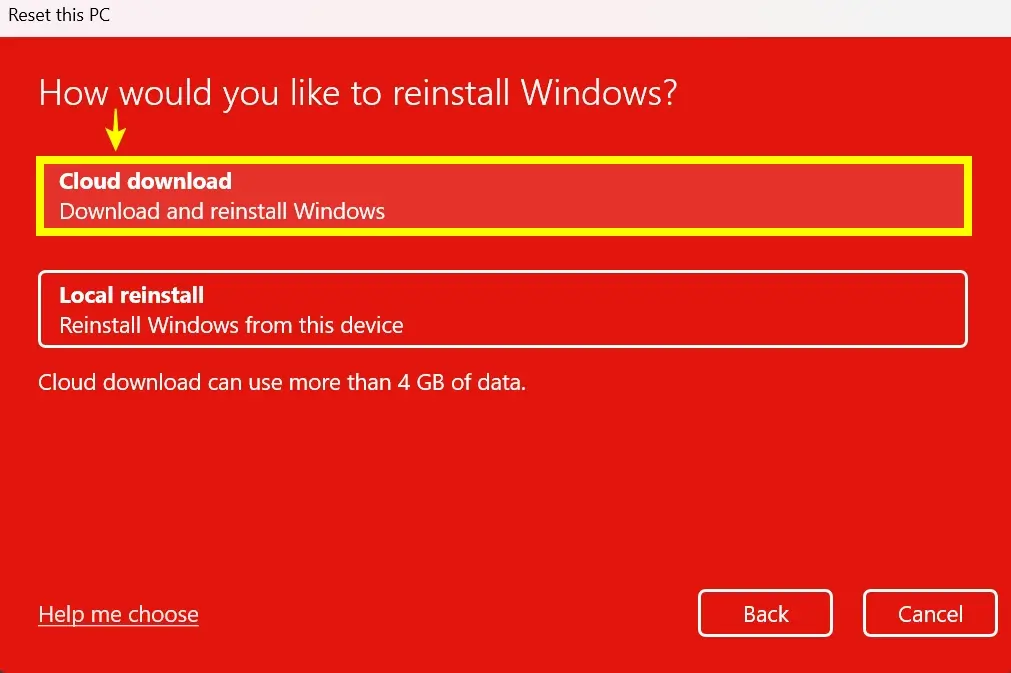Screen dimensions: 1011x673
Task: Go back to the previous reset step
Action: tap(764, 613)
